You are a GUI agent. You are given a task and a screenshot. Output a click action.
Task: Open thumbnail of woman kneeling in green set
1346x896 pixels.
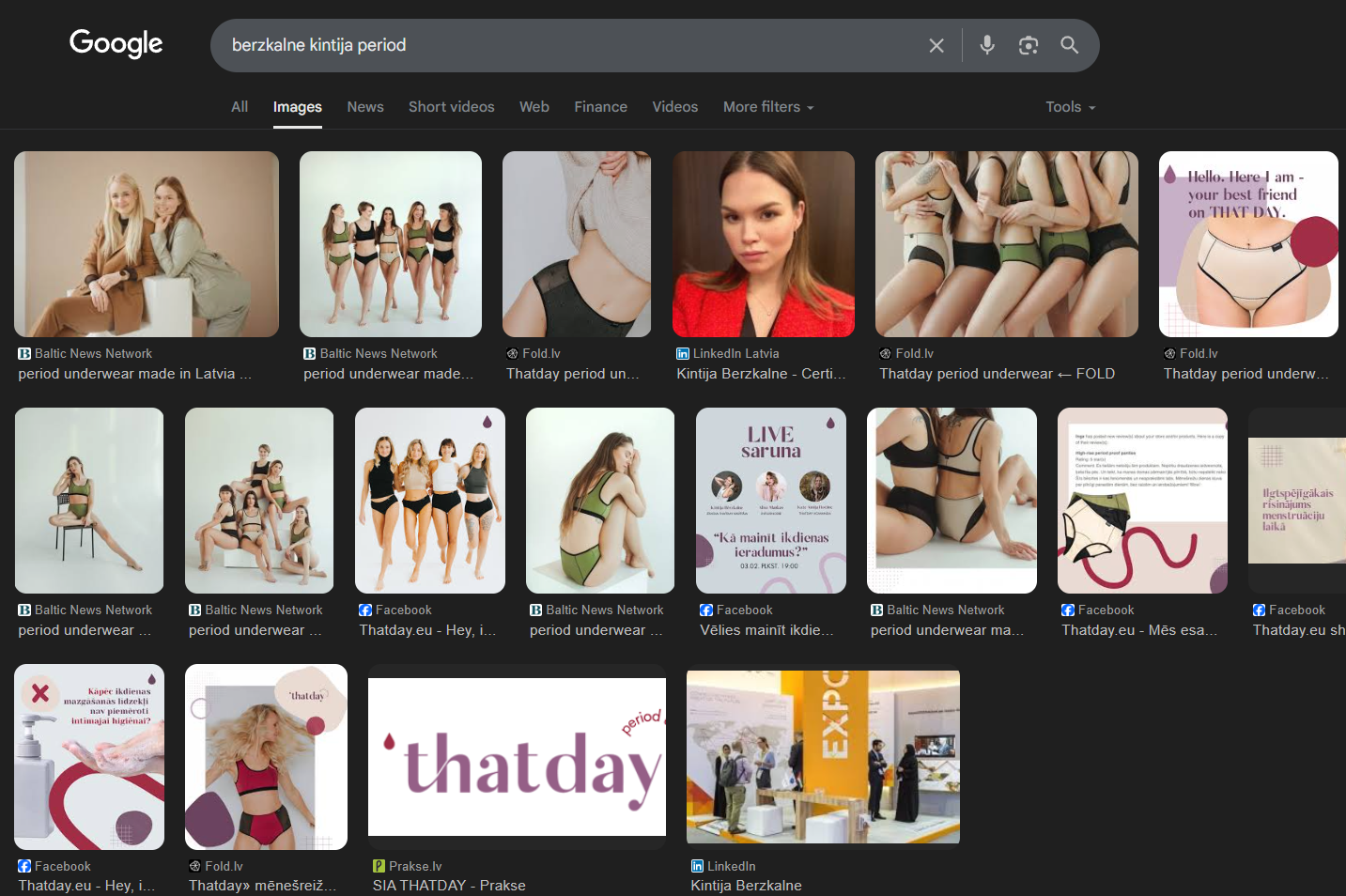tap(600, 501)
